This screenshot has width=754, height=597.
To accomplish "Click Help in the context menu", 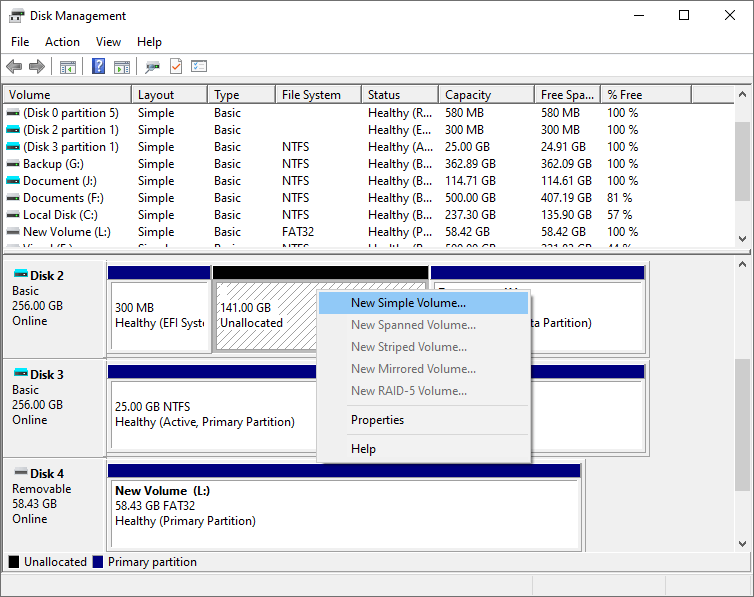I will coord(363,449).
